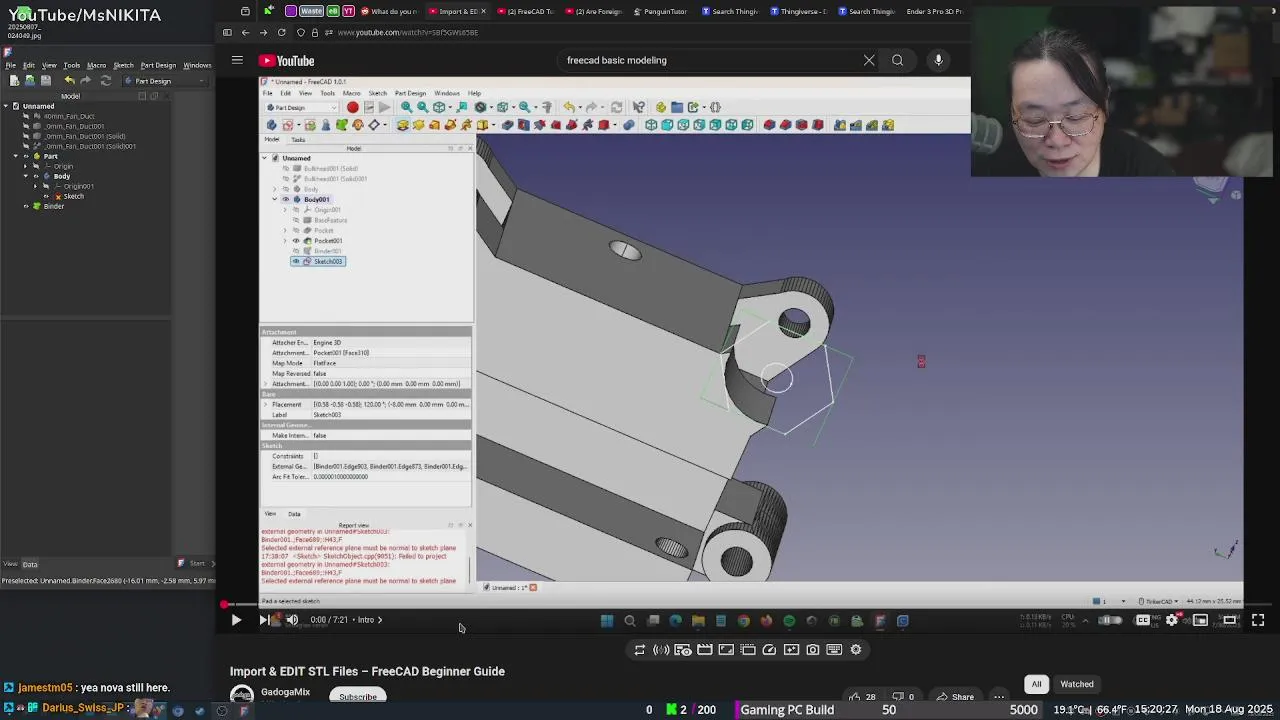Screen dimensions: 1280x720
Task: Open the Intro chapter list
Action: pyautogui.click(x=369, y=620)
